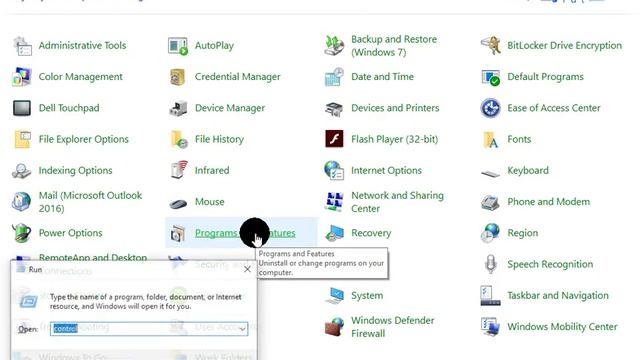Open the Administrative Tools link
The height and width of the screenshot is (360, 640).
[x=82, y=46]
